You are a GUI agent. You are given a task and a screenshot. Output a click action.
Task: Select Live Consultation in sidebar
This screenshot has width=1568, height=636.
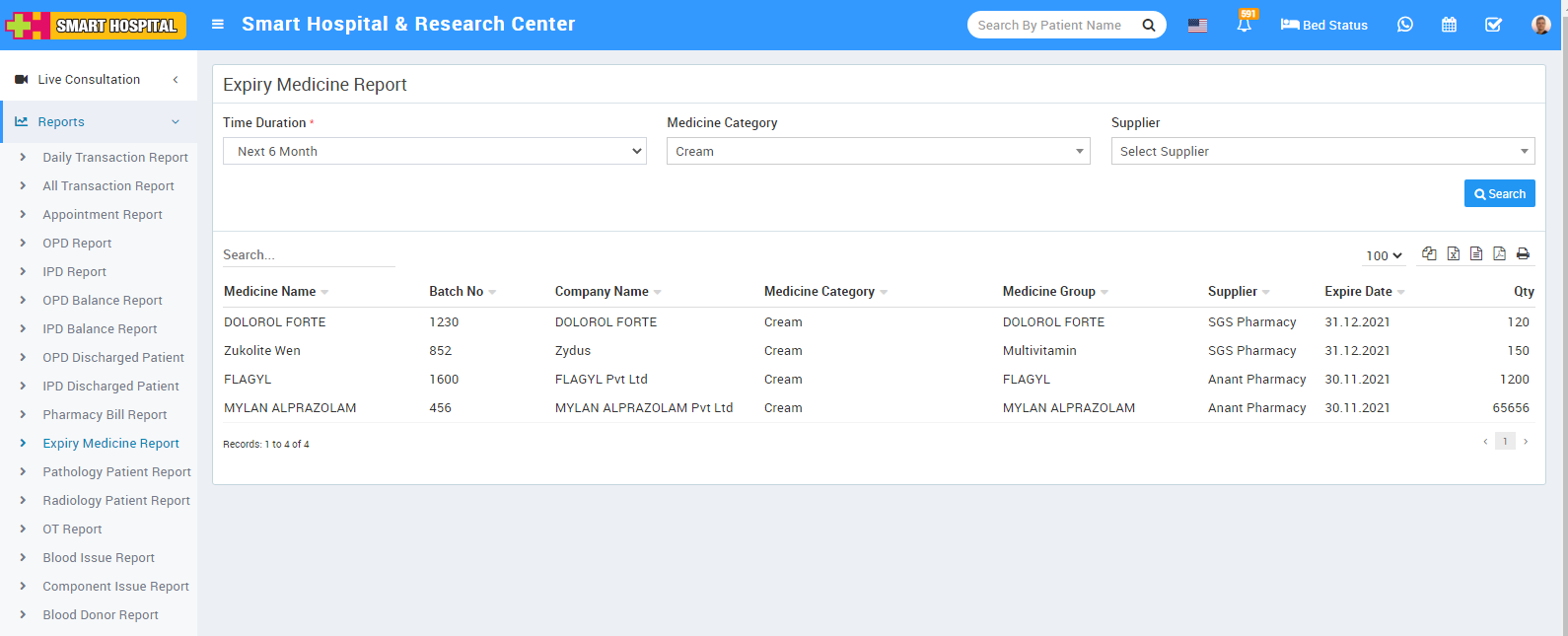(x=89, y=80)
